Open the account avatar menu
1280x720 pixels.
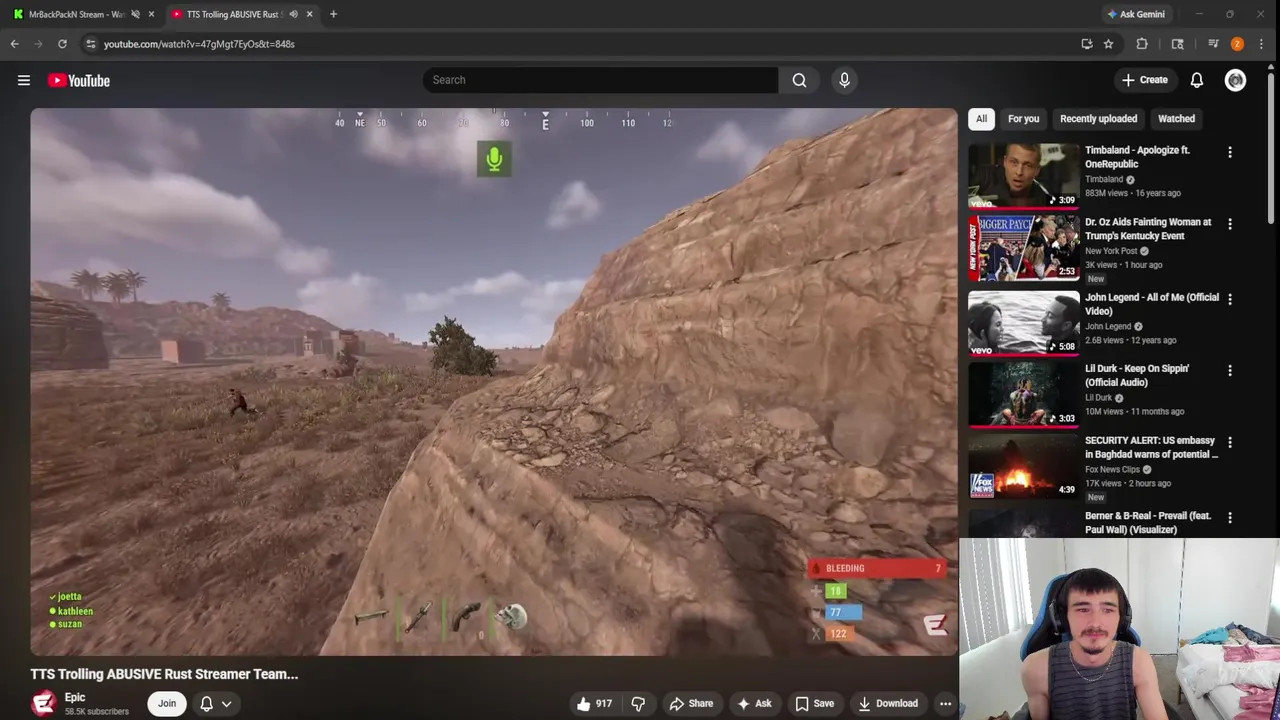[x=1236, y=80]
